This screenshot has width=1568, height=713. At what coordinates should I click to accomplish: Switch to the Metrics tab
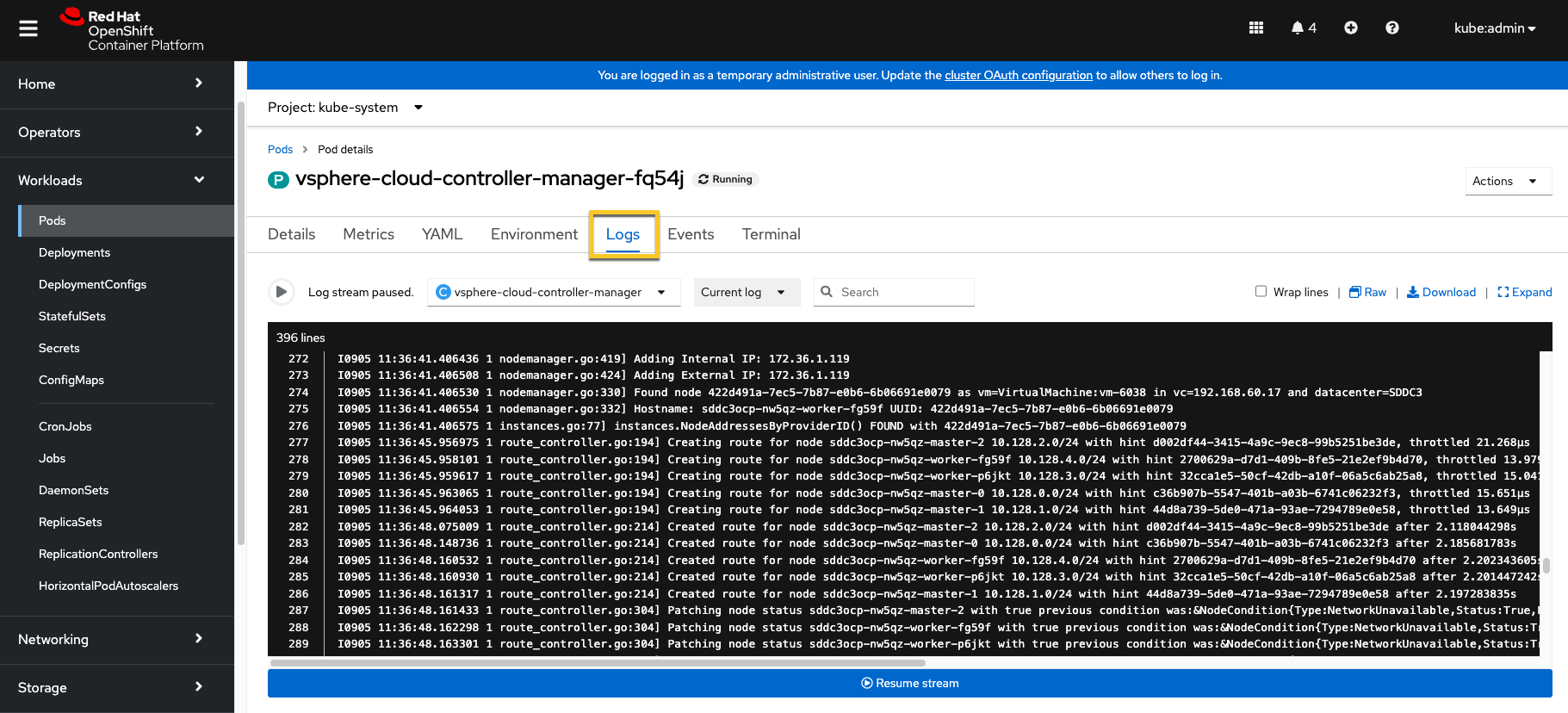tap(369, 234)
